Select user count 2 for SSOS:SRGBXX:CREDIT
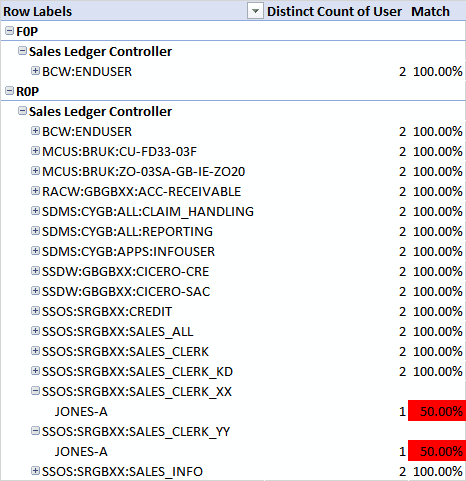Image resolution: width=466 pixels, height=481 pixels. point(403,311)
